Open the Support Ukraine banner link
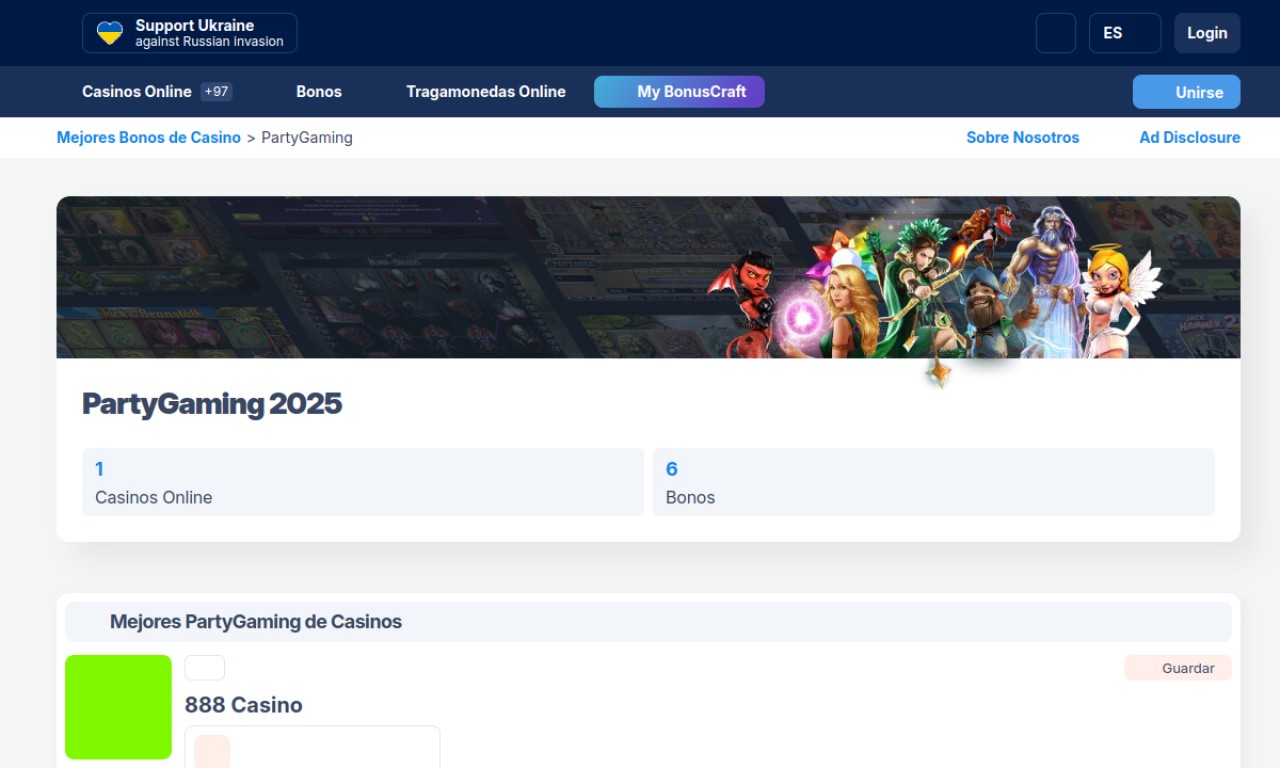1280x768 pixels. 190,33
